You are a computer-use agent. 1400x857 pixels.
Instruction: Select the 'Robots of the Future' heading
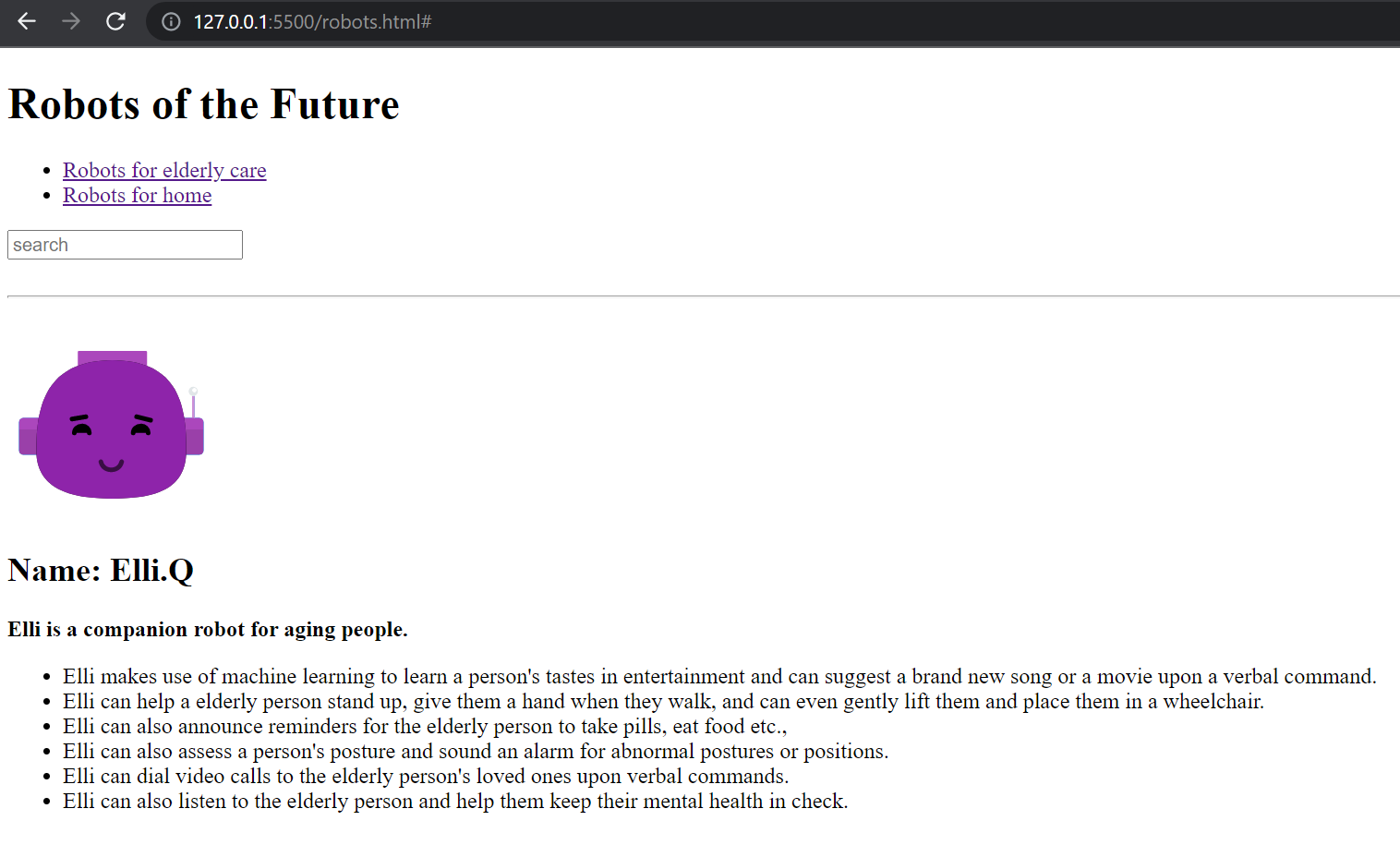[x=203, y=104]
